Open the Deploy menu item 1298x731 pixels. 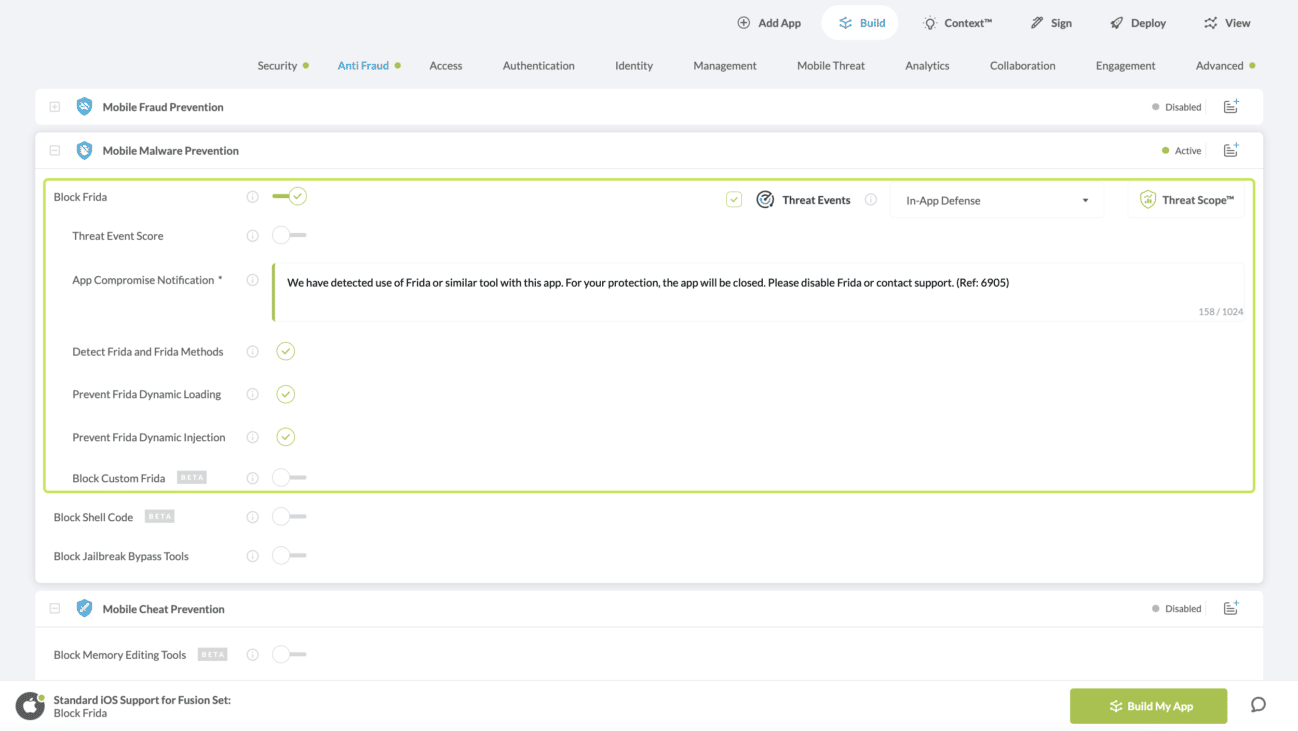coord(1137,23)
